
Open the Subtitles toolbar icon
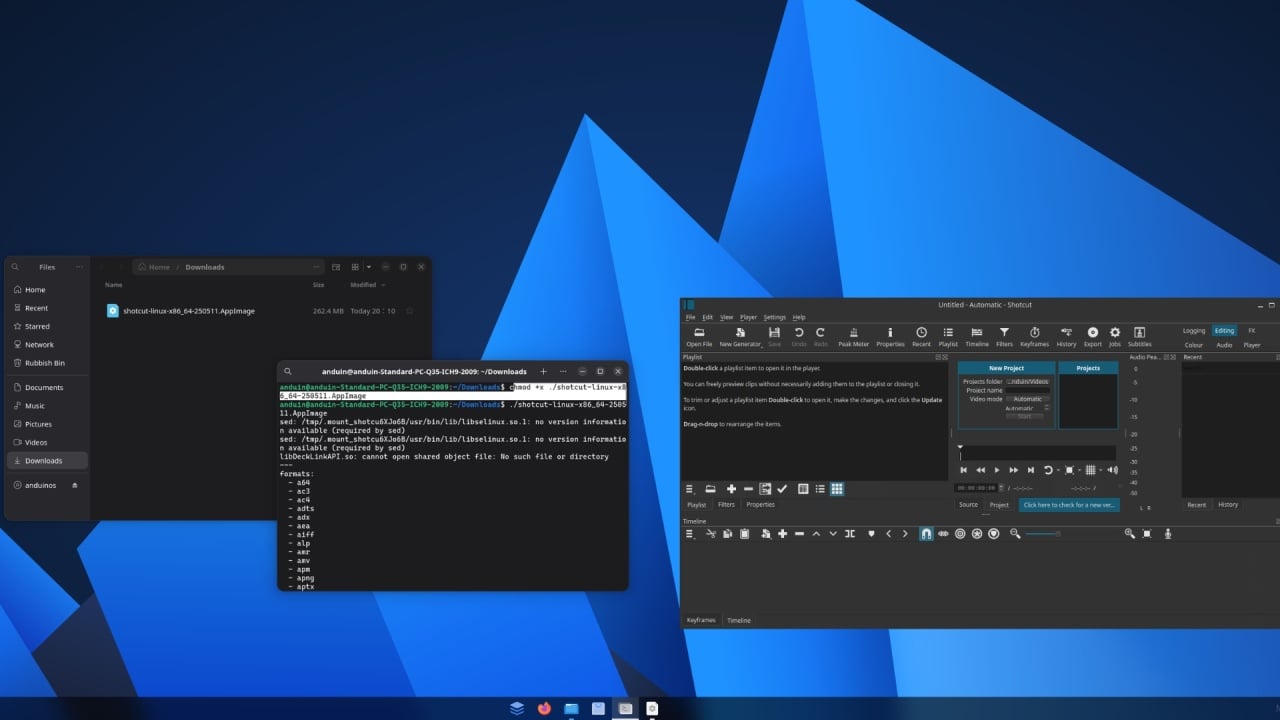(x=1139, y=337)
